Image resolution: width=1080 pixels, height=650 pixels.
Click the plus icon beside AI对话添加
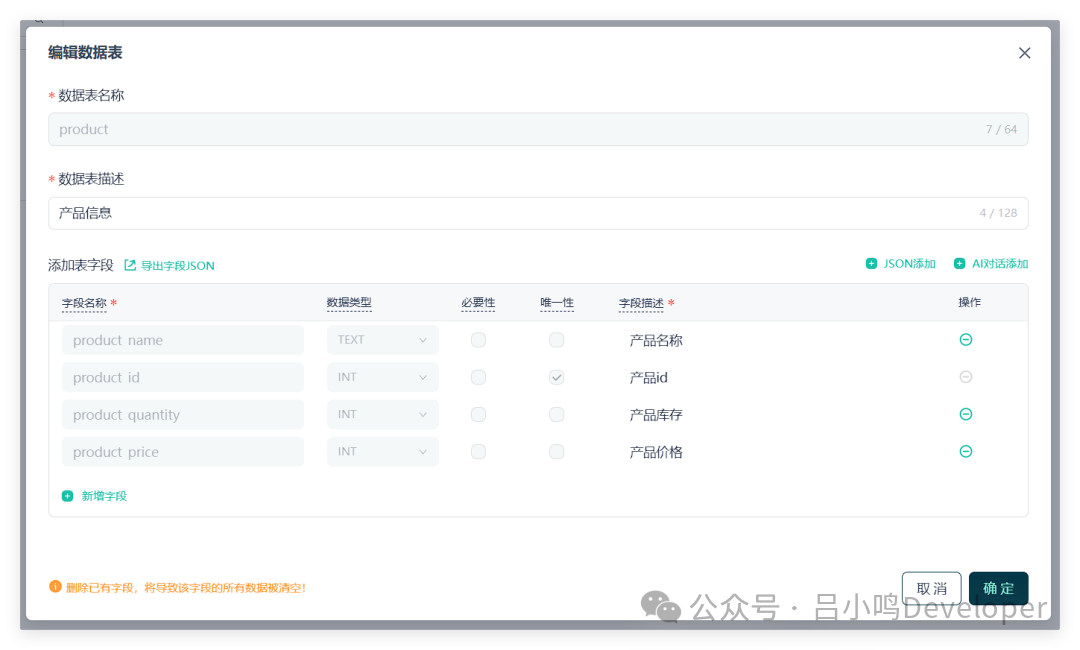(x=959, y=264)
